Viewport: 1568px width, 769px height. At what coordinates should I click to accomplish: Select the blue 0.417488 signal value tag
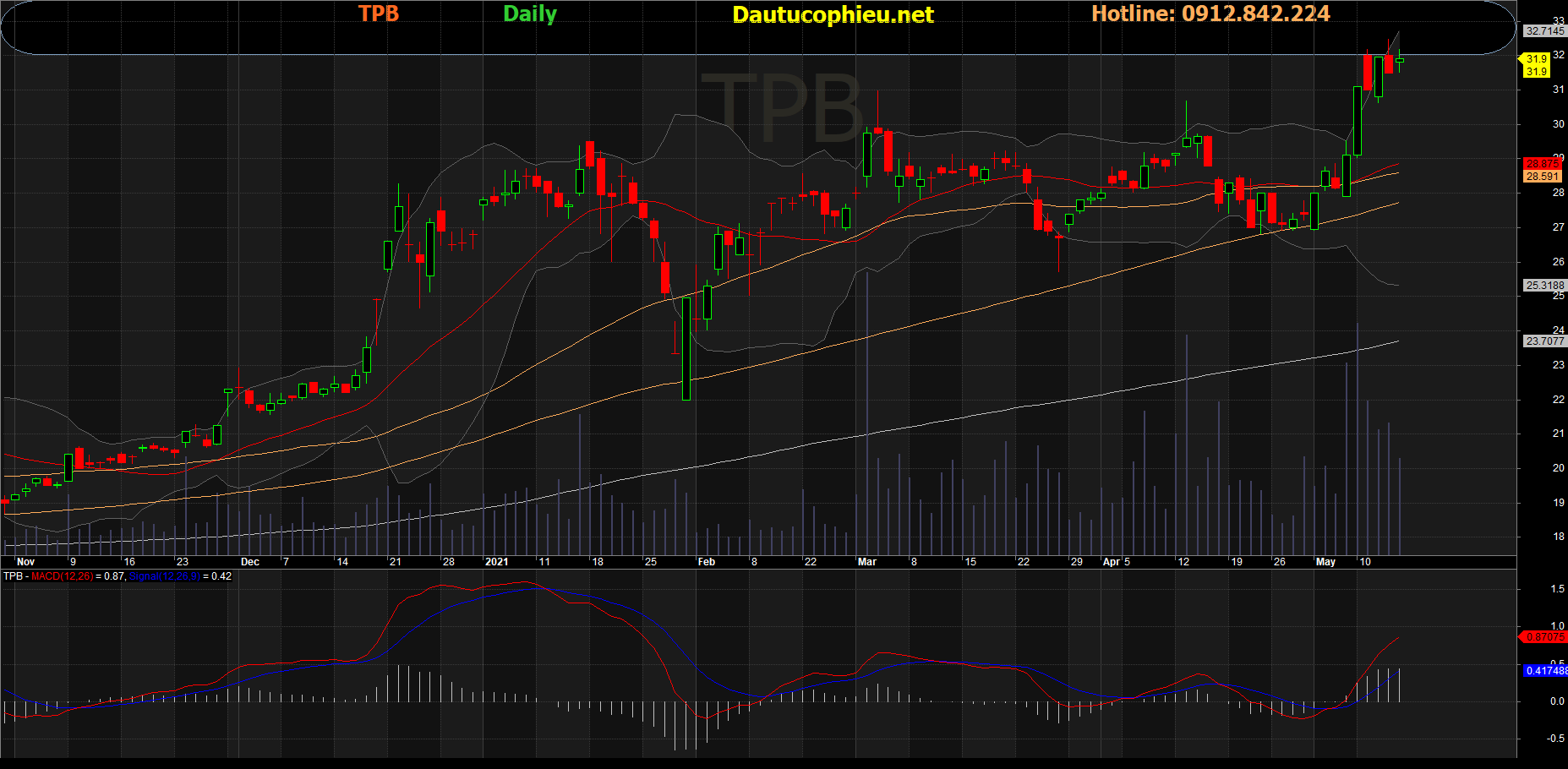point(1546,671)
